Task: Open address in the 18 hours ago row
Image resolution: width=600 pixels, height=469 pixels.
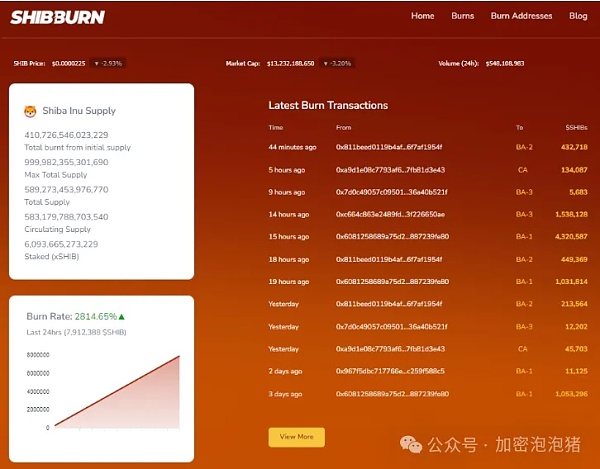Action: tap(389, 259)
